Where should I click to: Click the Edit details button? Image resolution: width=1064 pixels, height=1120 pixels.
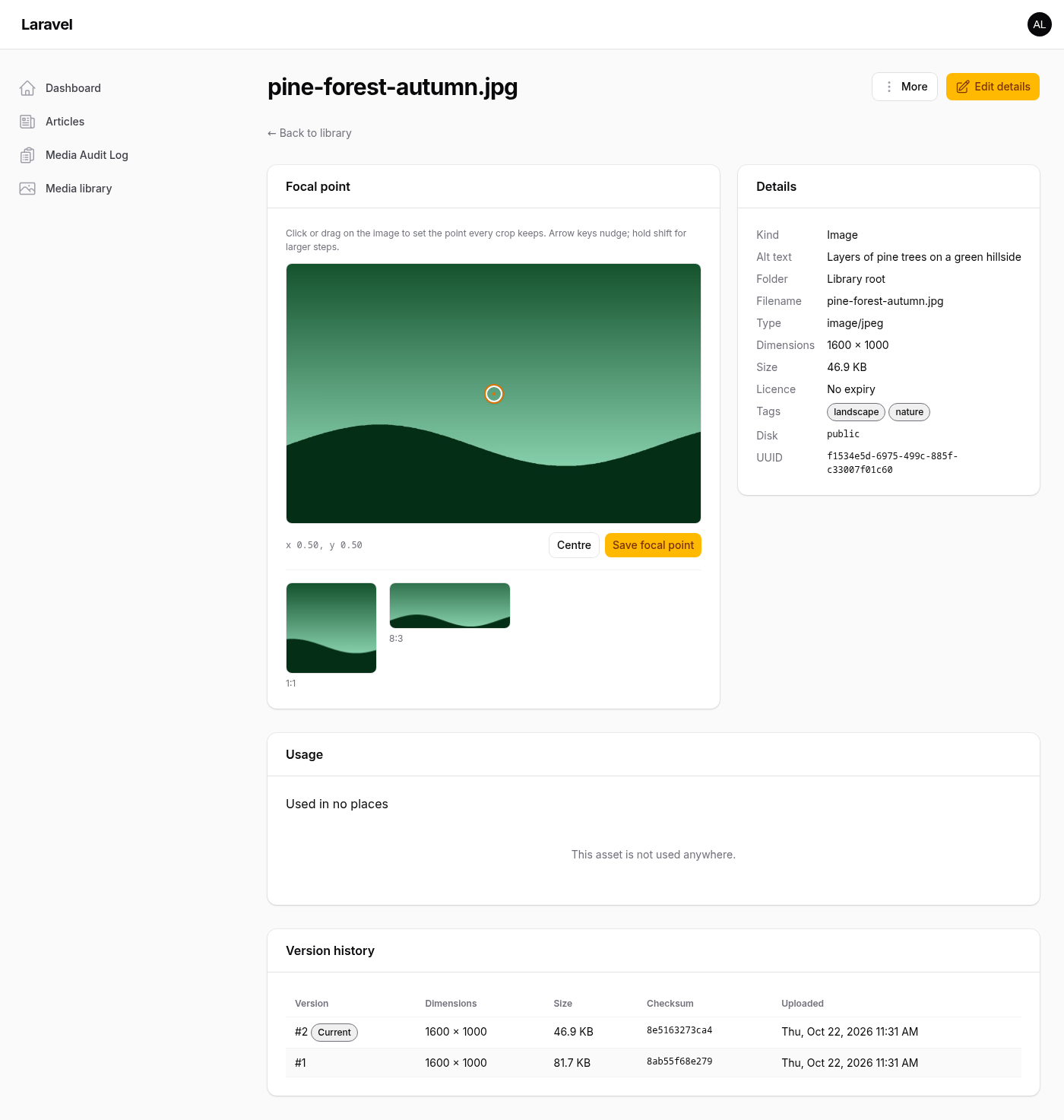[993, 87]
